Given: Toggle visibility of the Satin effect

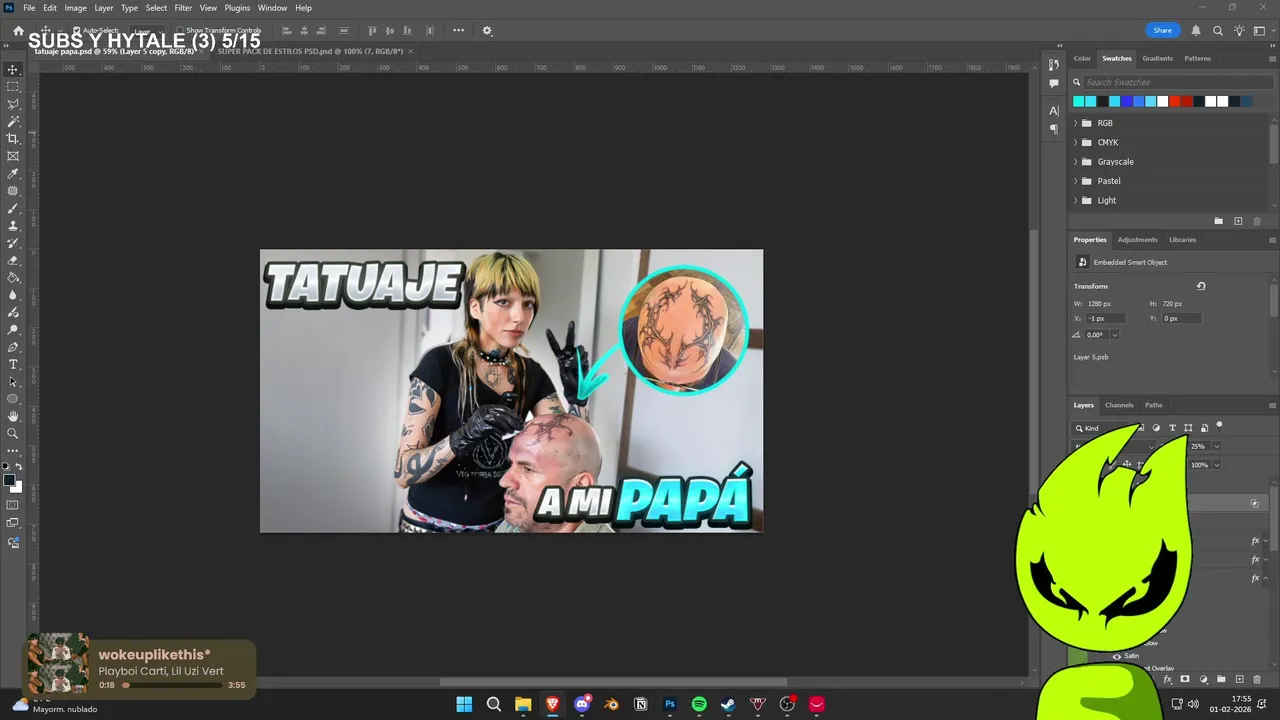Looking at the screenshot, I should (x=1117, y=656).
